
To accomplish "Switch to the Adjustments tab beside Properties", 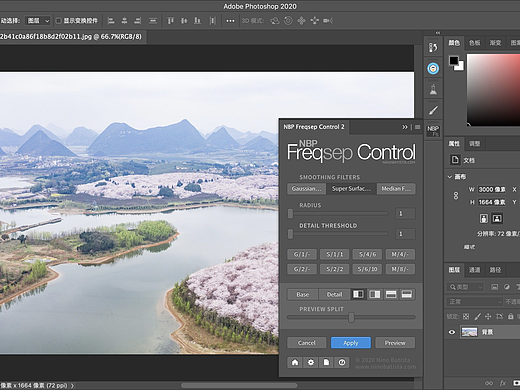I will click(475, 144).
